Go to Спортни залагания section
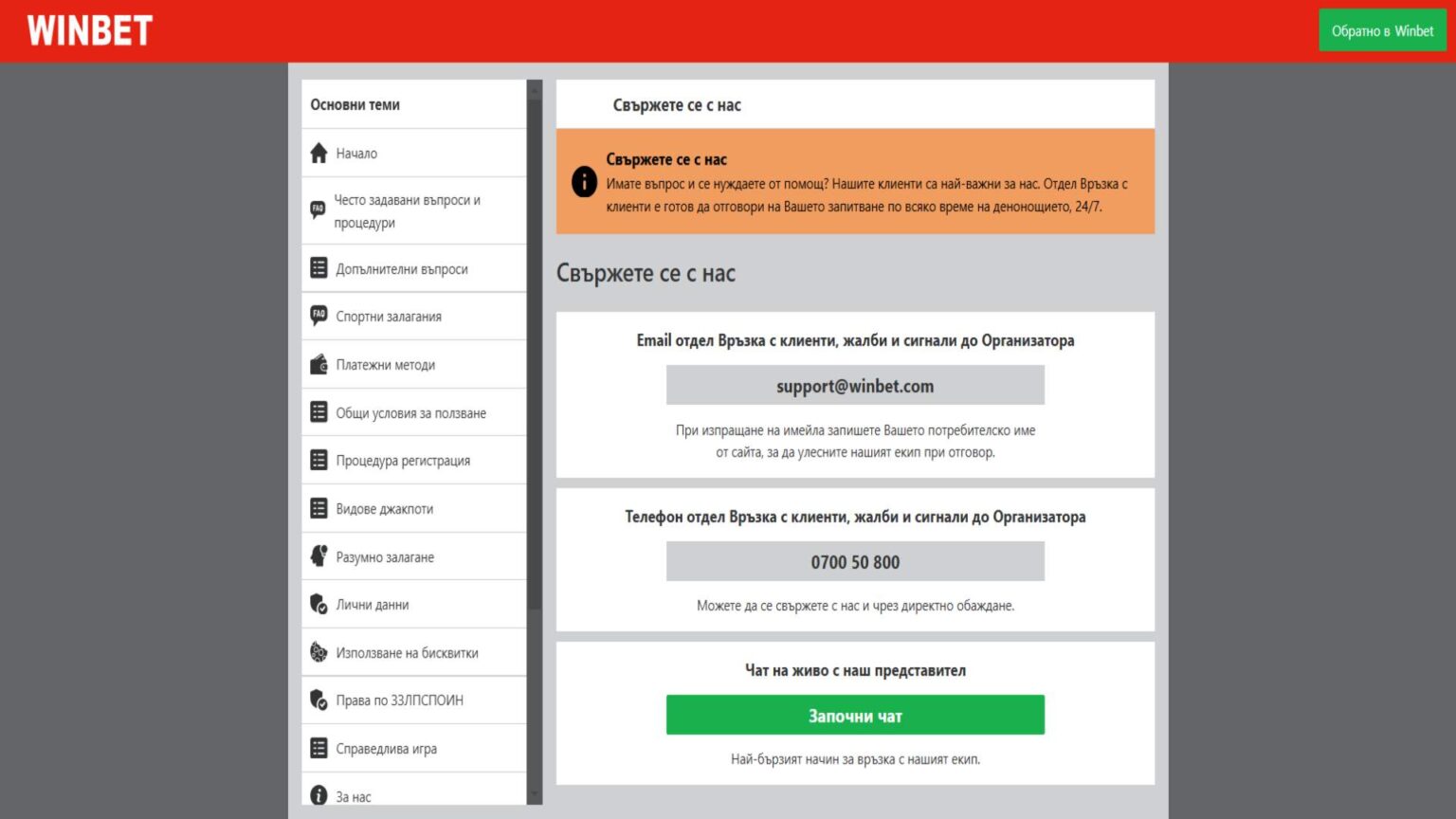The image size is (1456, 819). tap(413, 316)
